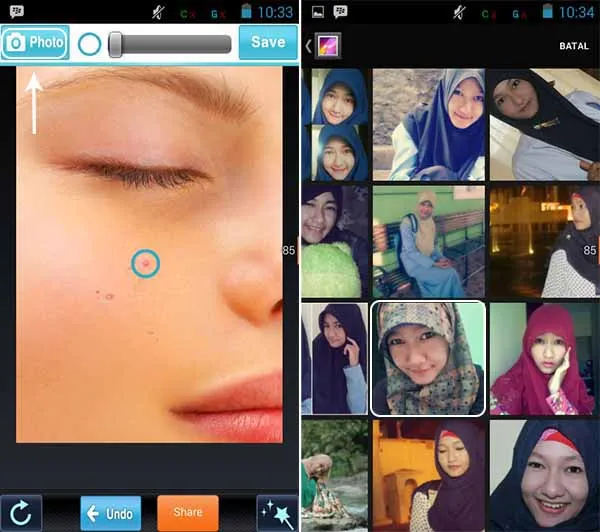Tap the small dark spots on the cheek
The image size is (600, 532).
[105, 295]
